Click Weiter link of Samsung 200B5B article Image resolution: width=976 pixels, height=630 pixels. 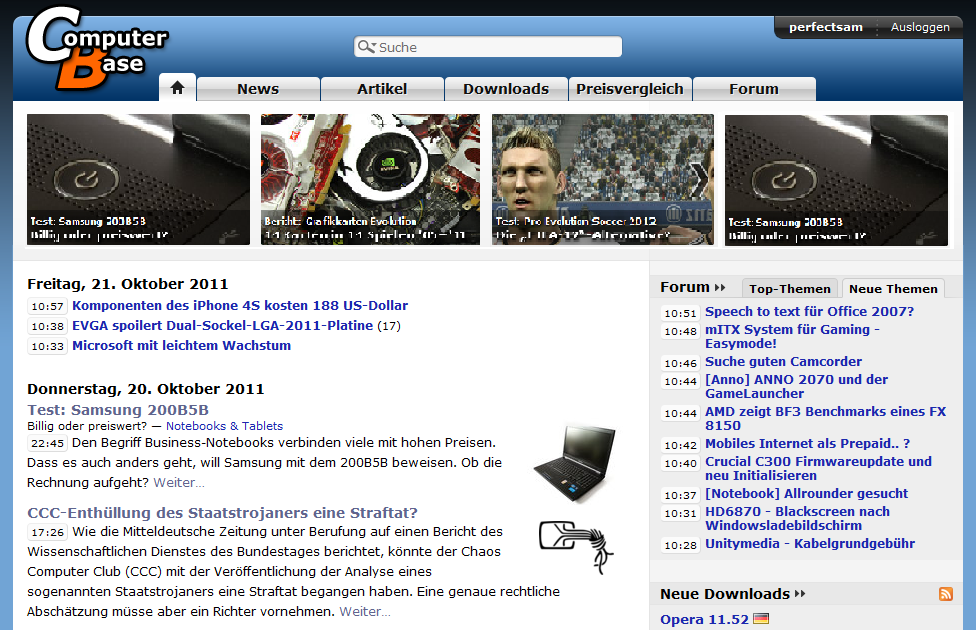tap(179, 482)
